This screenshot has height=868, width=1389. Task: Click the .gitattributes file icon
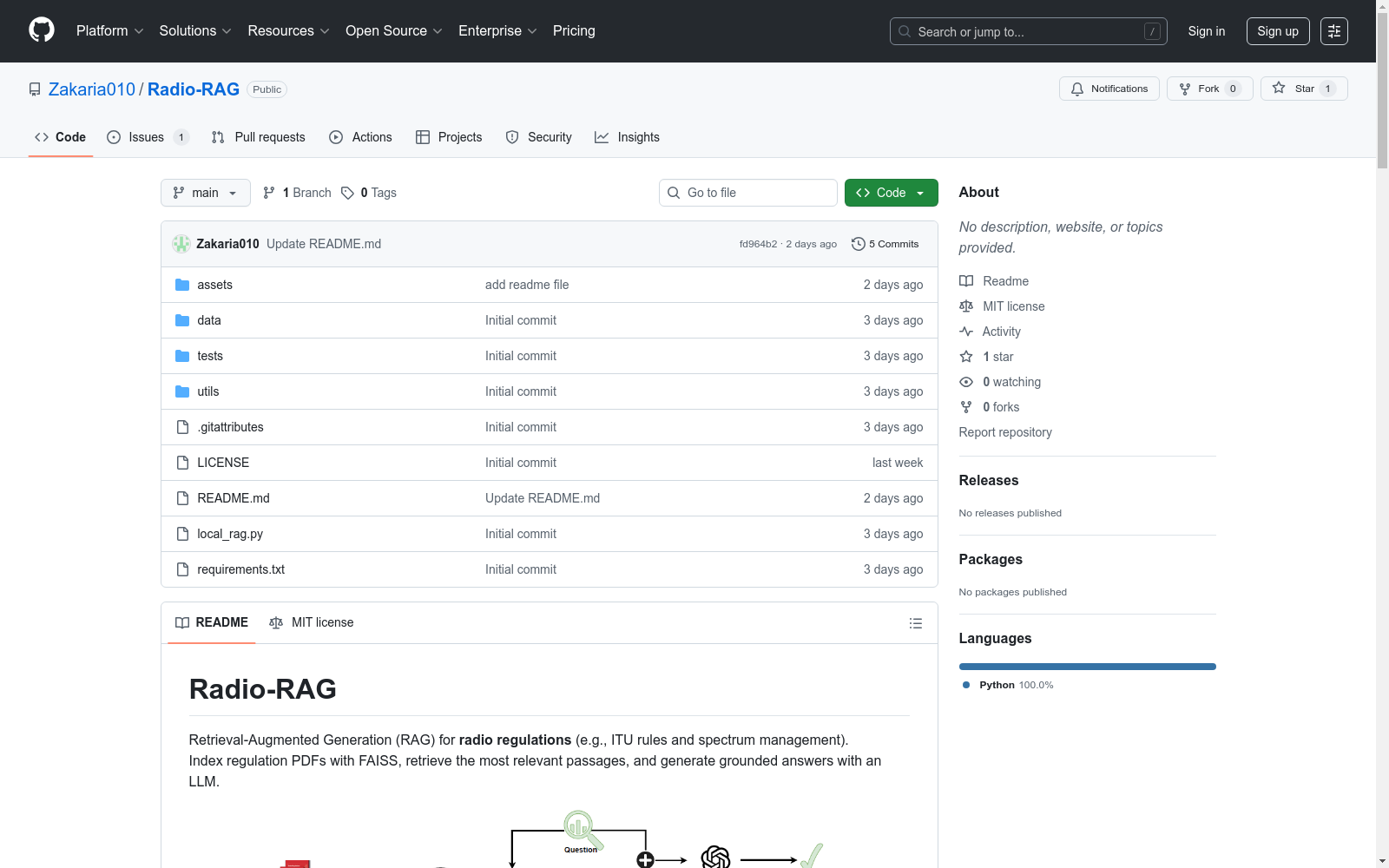[x=182, y=427]
